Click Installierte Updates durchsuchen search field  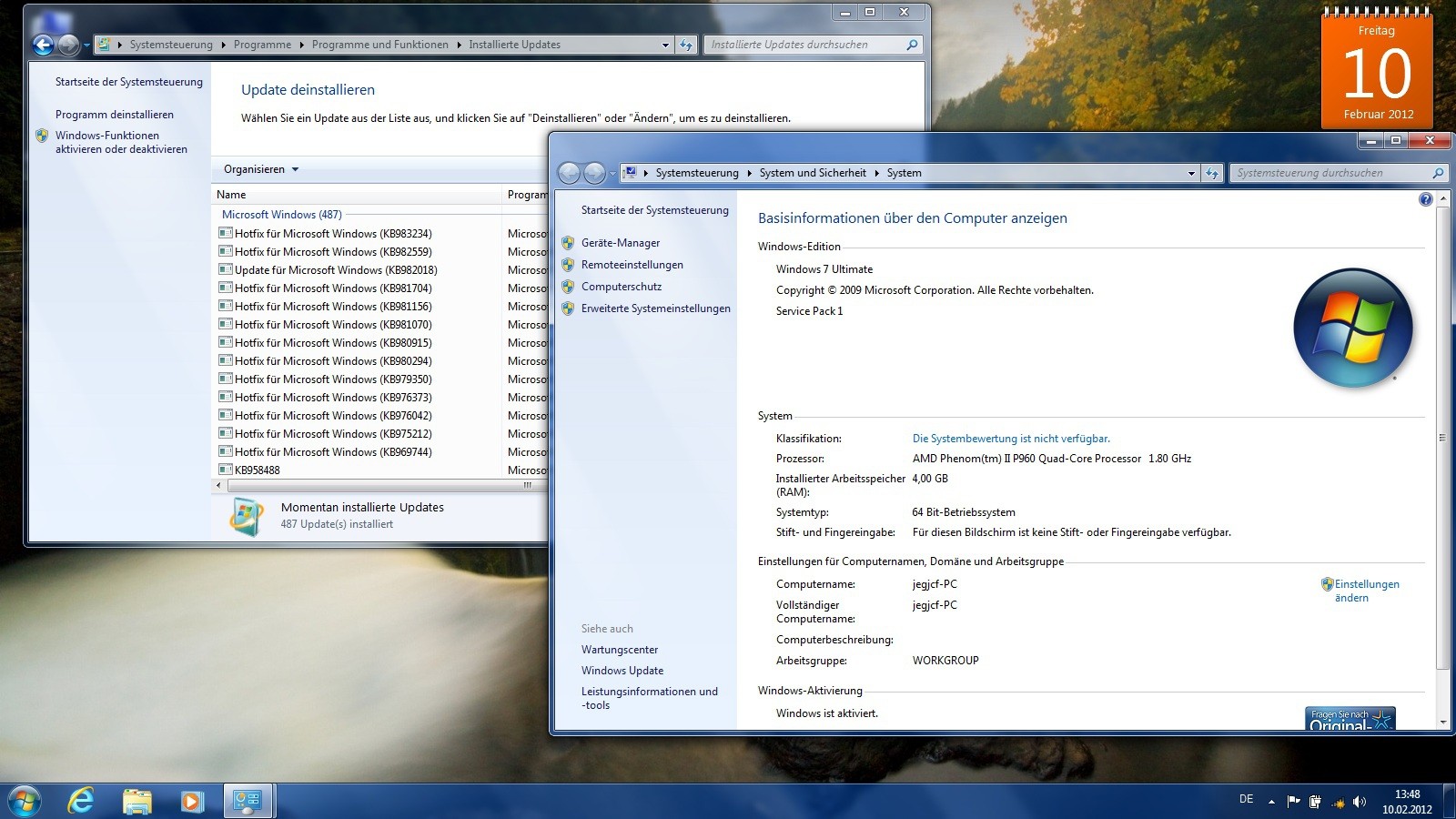click(x=813, y=45)
